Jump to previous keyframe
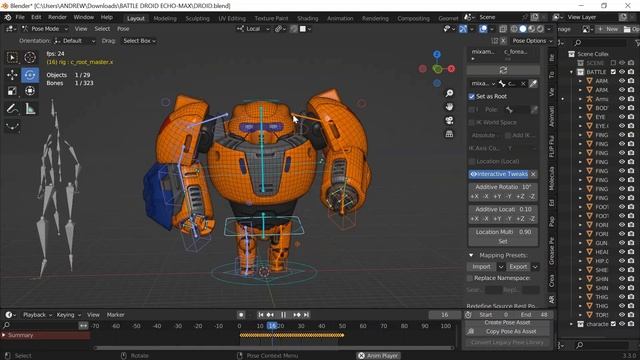The image size is (640, 360). (x=270, y=315)
